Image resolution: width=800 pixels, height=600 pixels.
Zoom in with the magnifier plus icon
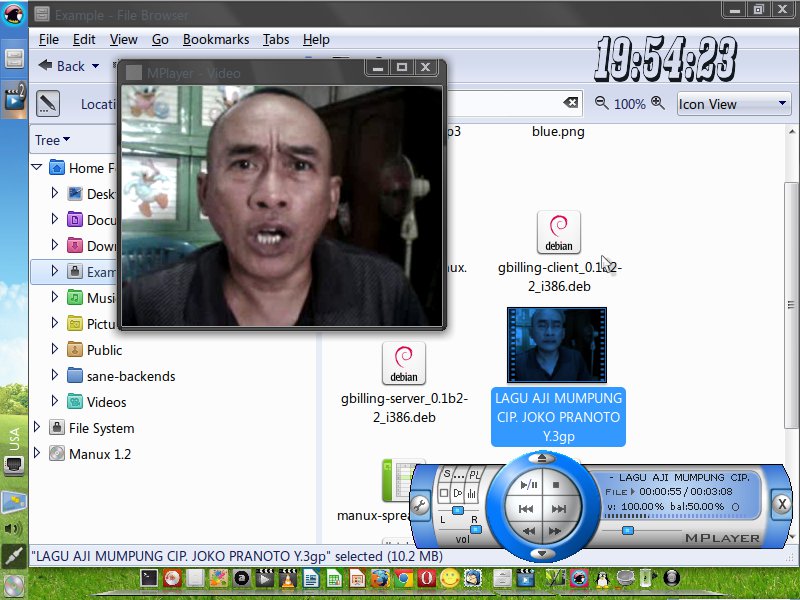click(658, 103)
